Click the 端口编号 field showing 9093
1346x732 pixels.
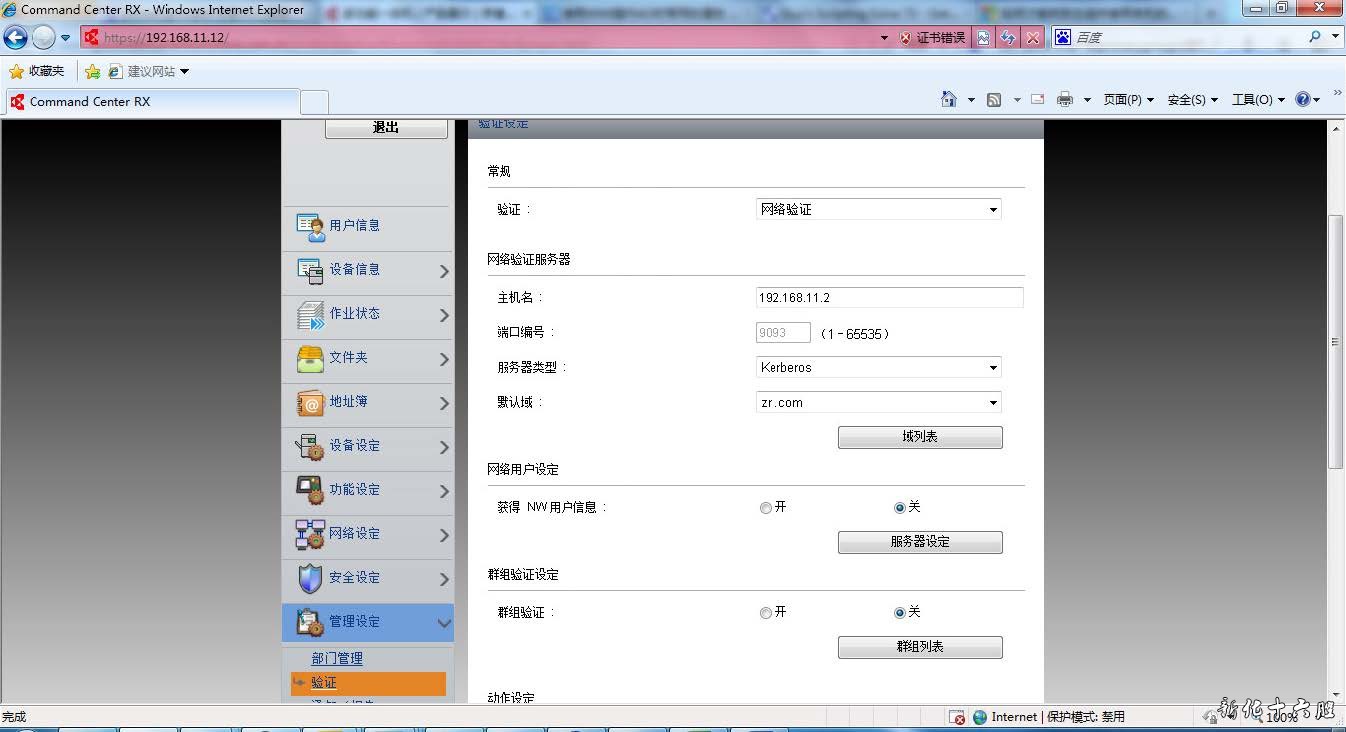click(x=783, y=333)
